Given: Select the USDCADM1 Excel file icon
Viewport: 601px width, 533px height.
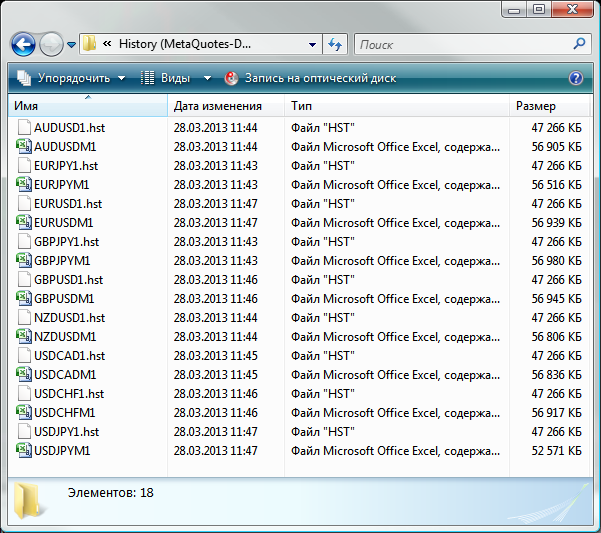Looking at the screenshot, I should click(24, 374).
